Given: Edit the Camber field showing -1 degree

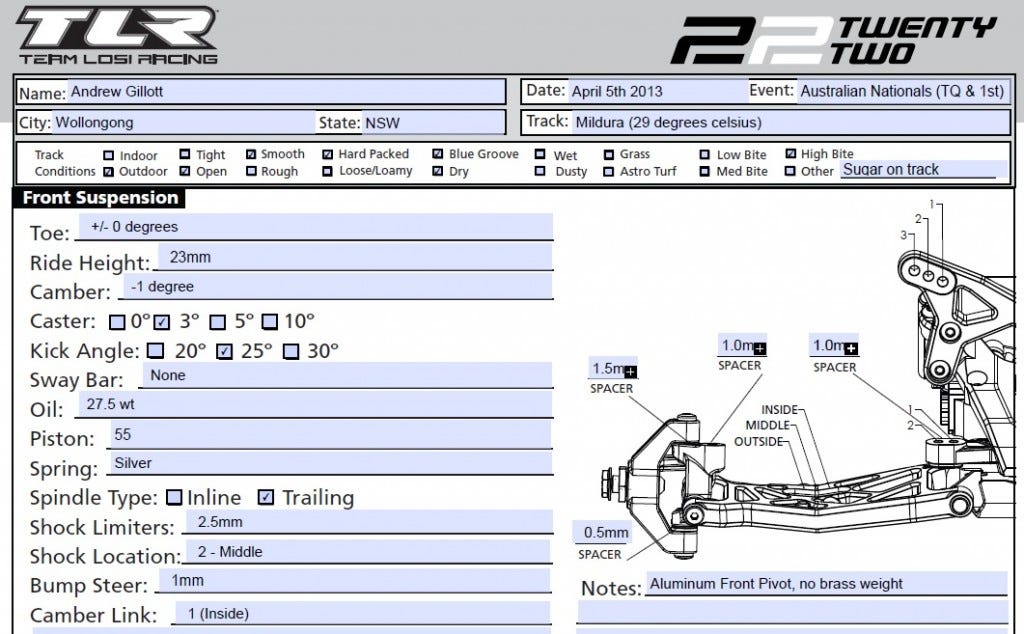Looking at the screenshot, I should pos(338,287).
